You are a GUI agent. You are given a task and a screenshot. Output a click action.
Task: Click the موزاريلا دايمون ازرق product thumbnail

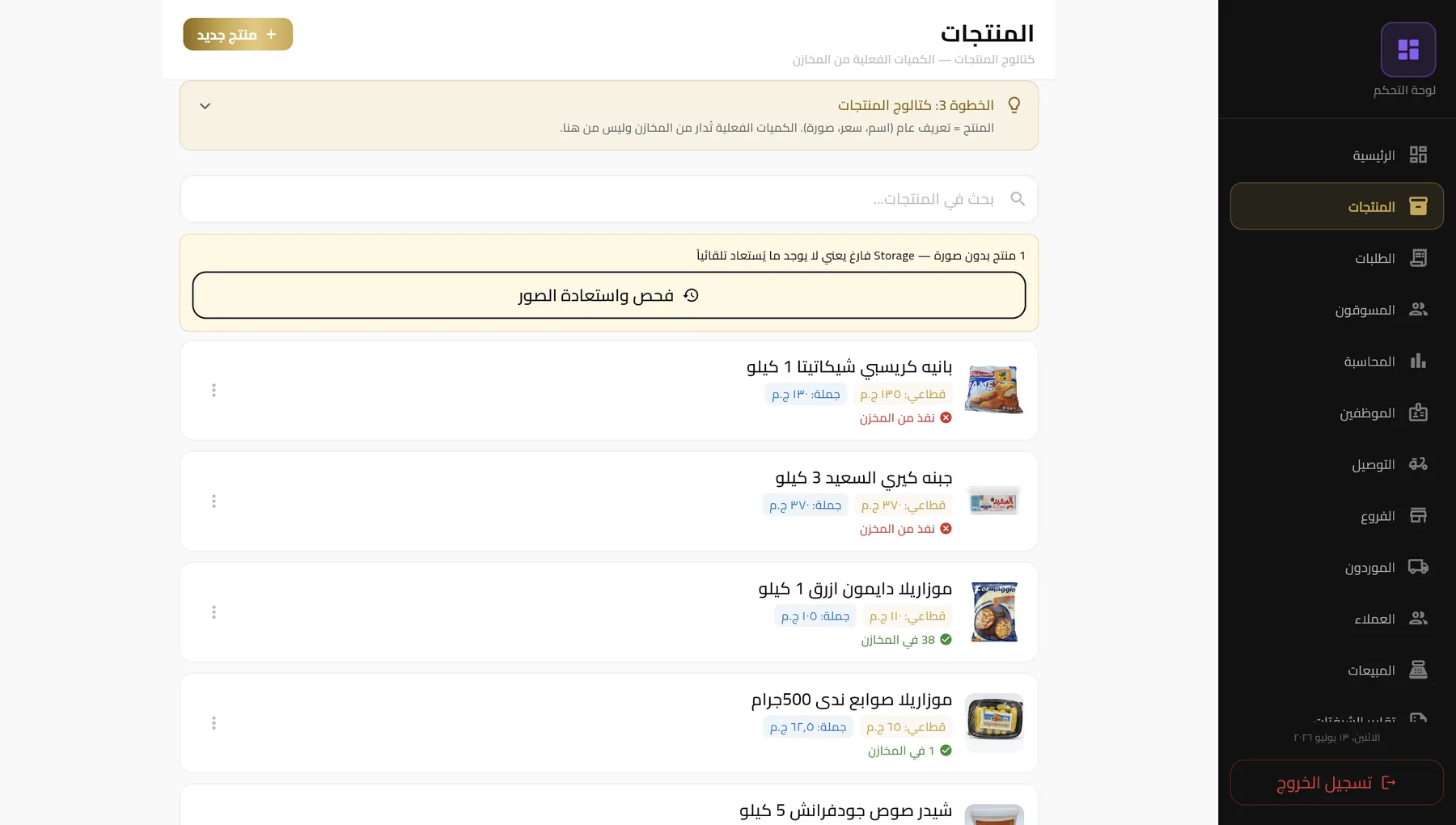pos(994,612)
